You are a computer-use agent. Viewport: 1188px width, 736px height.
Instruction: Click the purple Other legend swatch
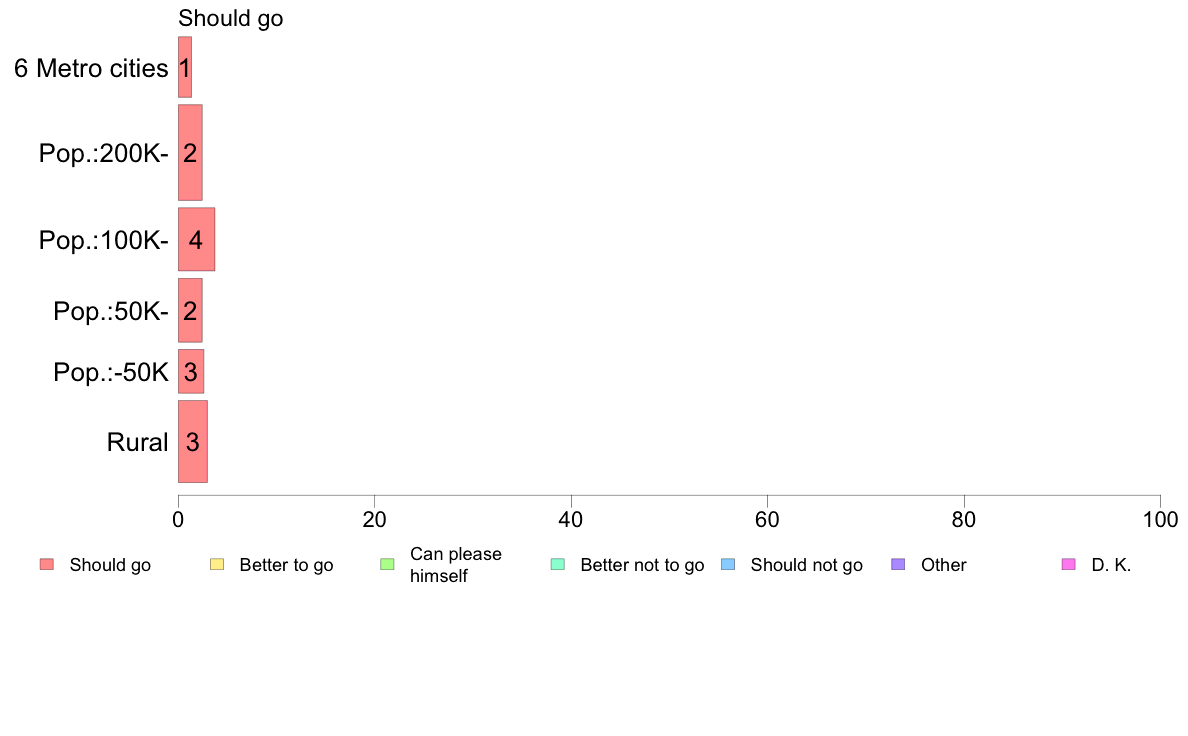pyautogui.click(x=899, y=565)
